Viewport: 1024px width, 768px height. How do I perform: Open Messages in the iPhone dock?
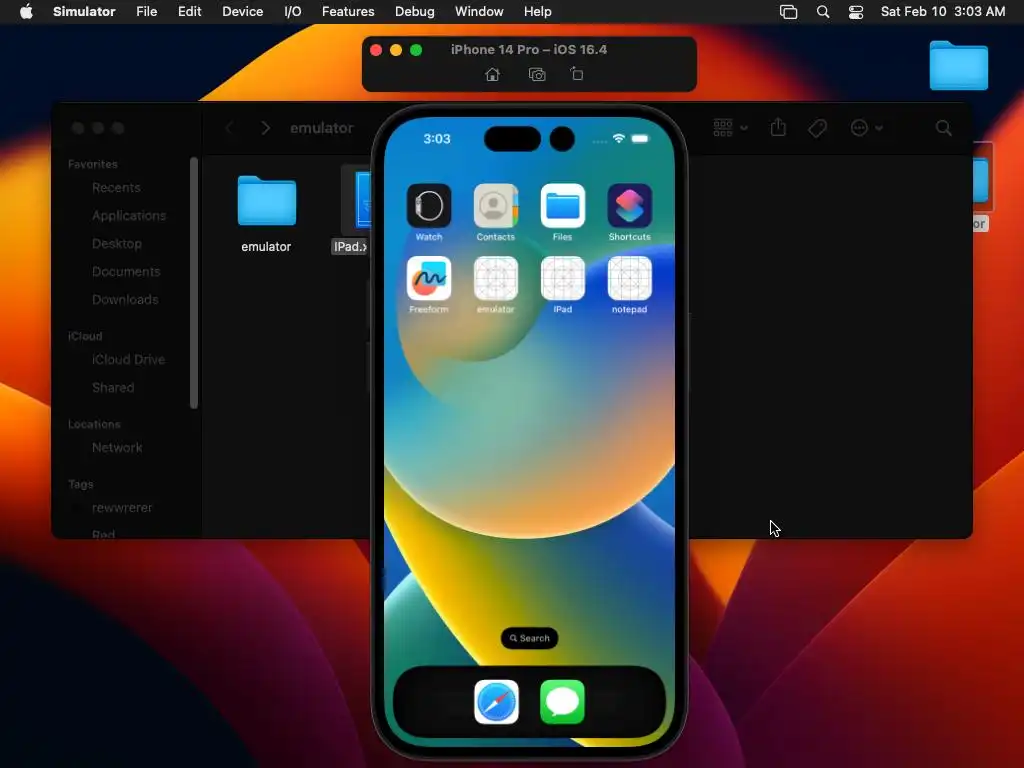[x=562, y=702]
